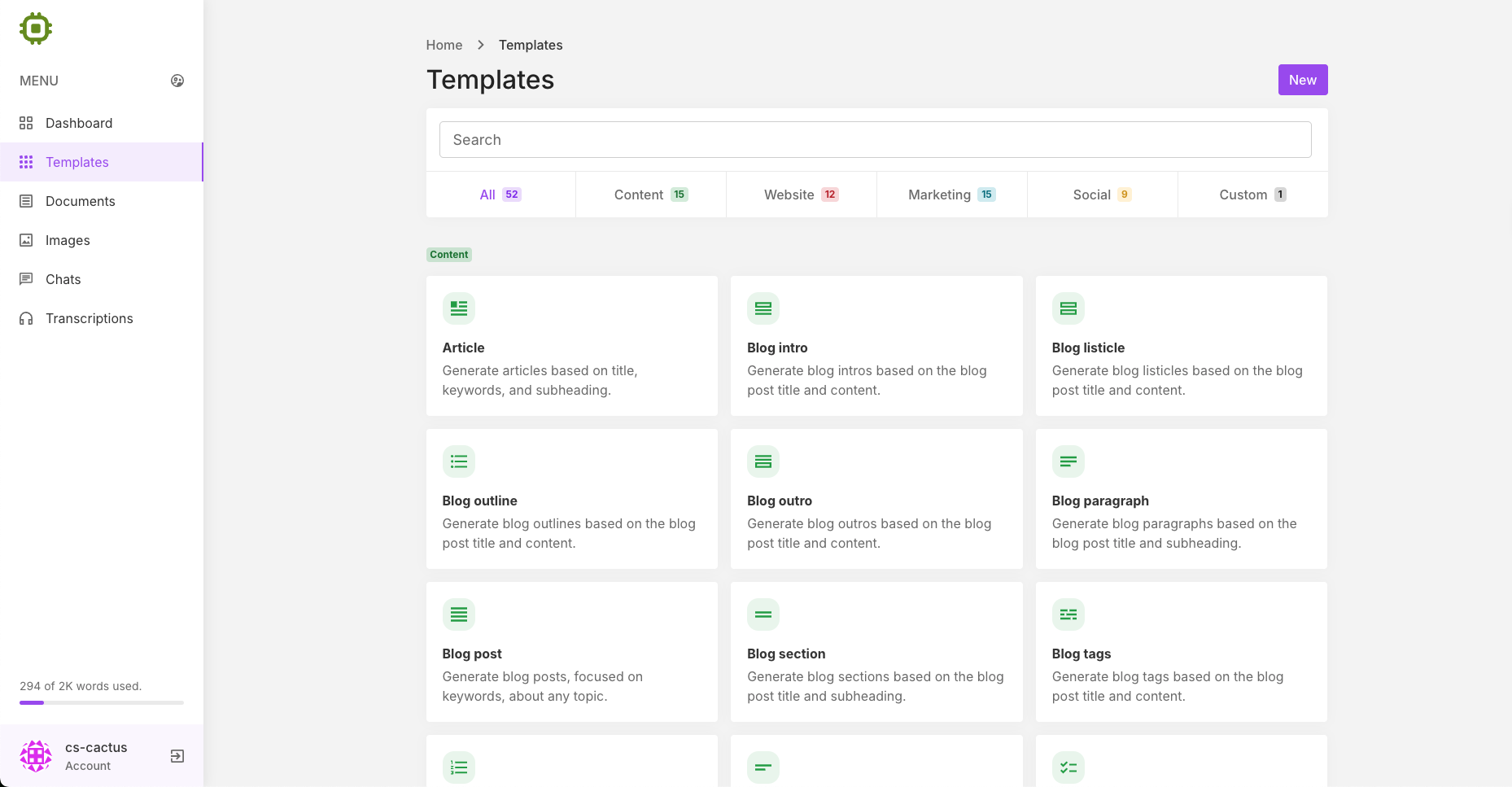Open the Transcriptions sidebar item

point(89,318)
